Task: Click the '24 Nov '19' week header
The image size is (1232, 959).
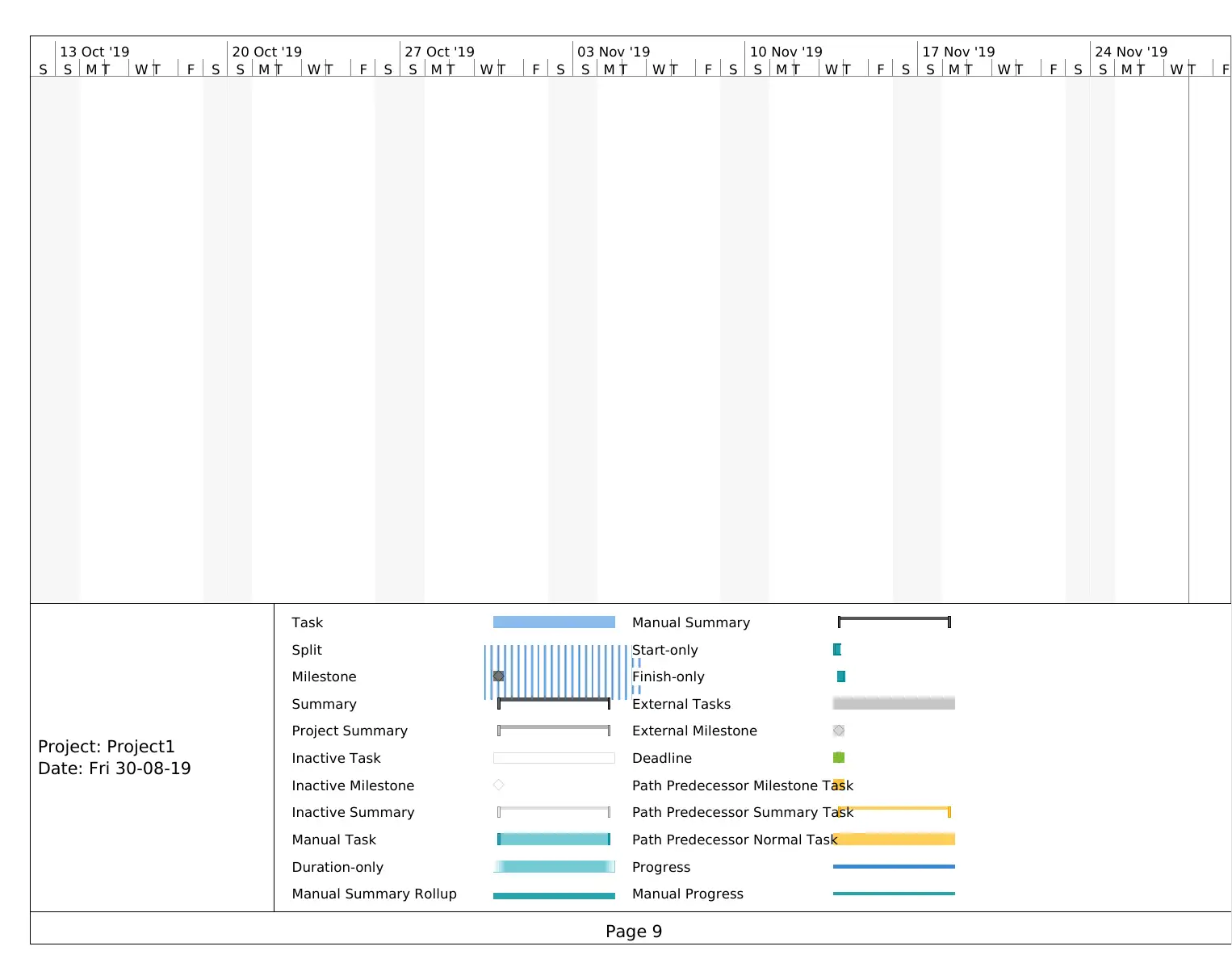Action: [1131, 52]
